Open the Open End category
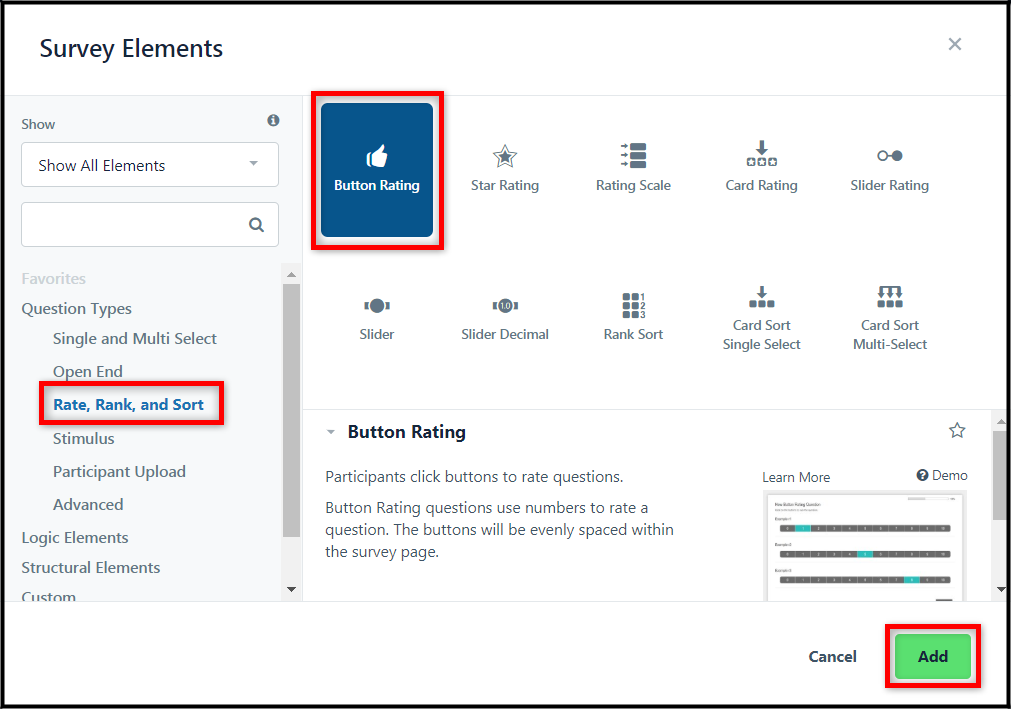Image resolution: width=1011 pixels, height=709 pixels. [88, 371]
